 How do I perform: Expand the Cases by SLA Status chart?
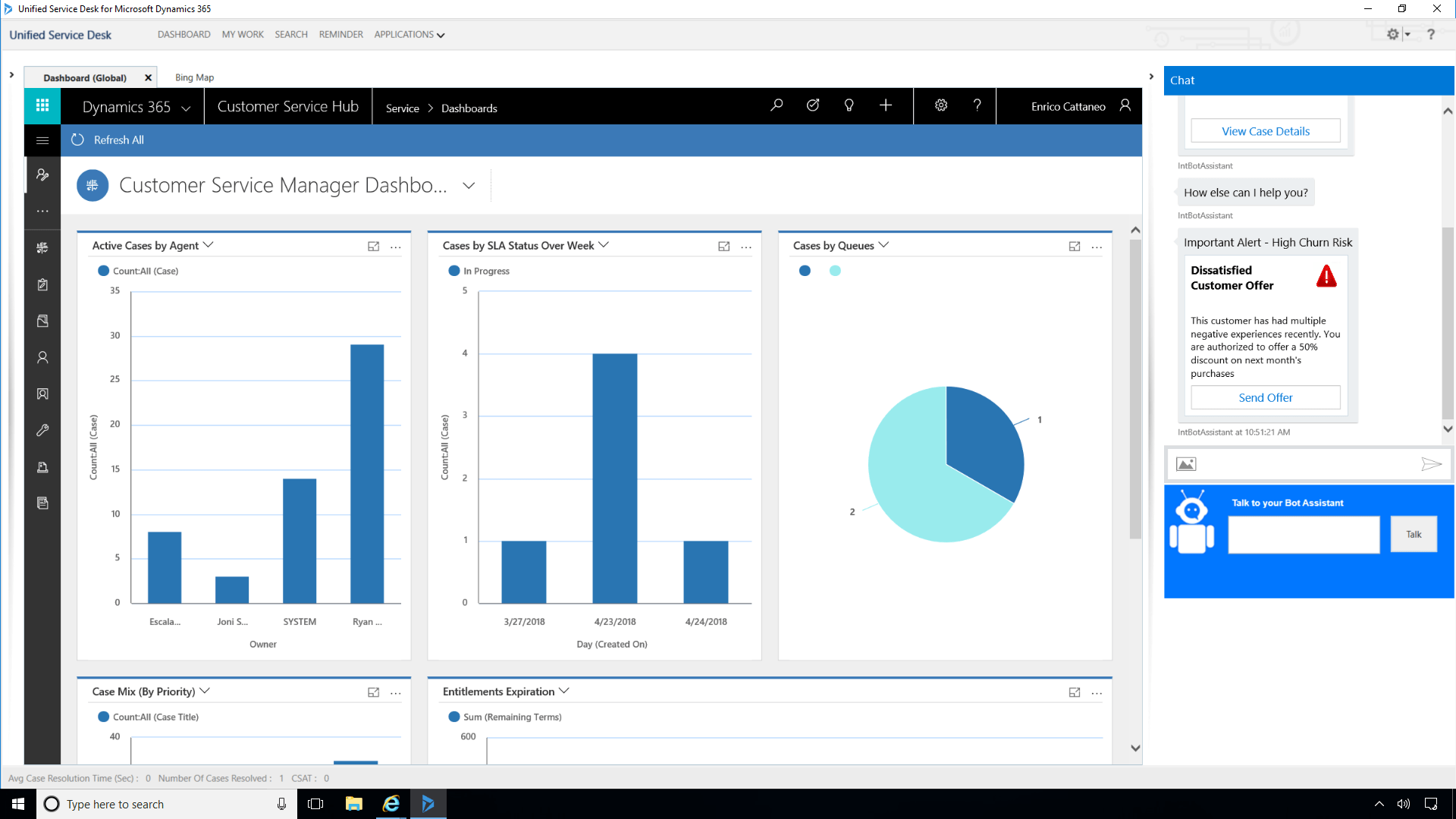pyautogui.click(x=724, y=246)
